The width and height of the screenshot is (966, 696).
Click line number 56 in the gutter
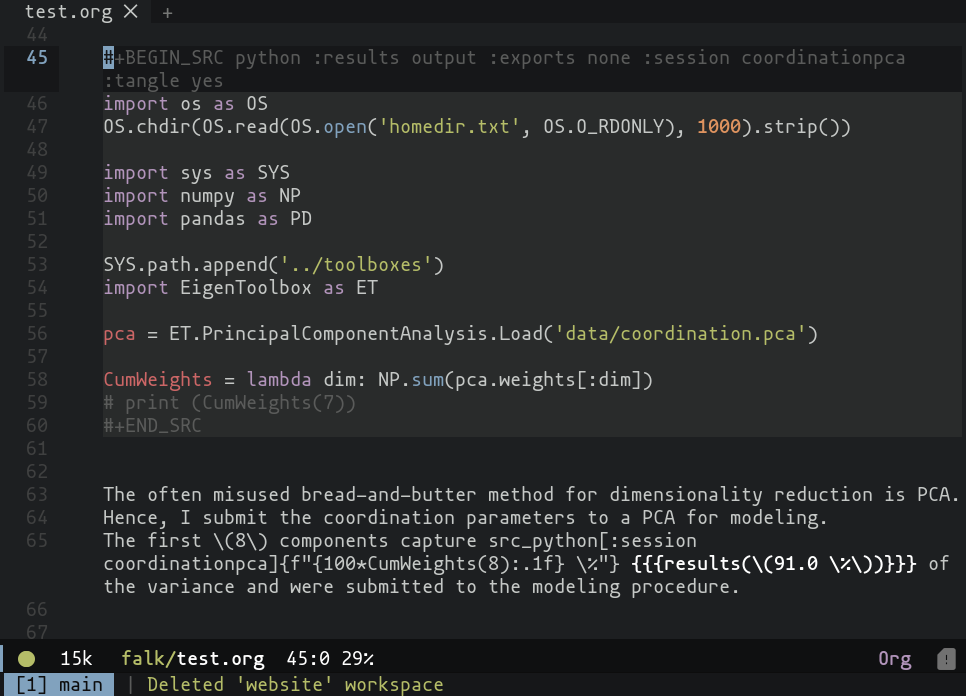point(37,333)
